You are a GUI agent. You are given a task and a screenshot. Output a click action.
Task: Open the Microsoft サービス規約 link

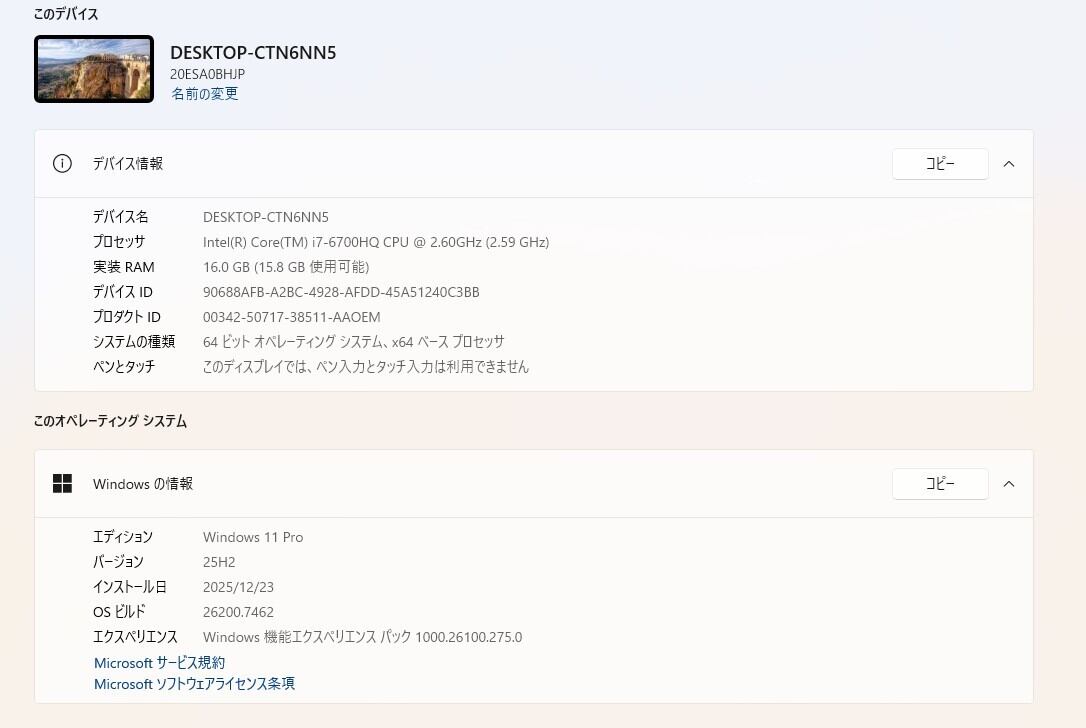[x=159, y=663]
